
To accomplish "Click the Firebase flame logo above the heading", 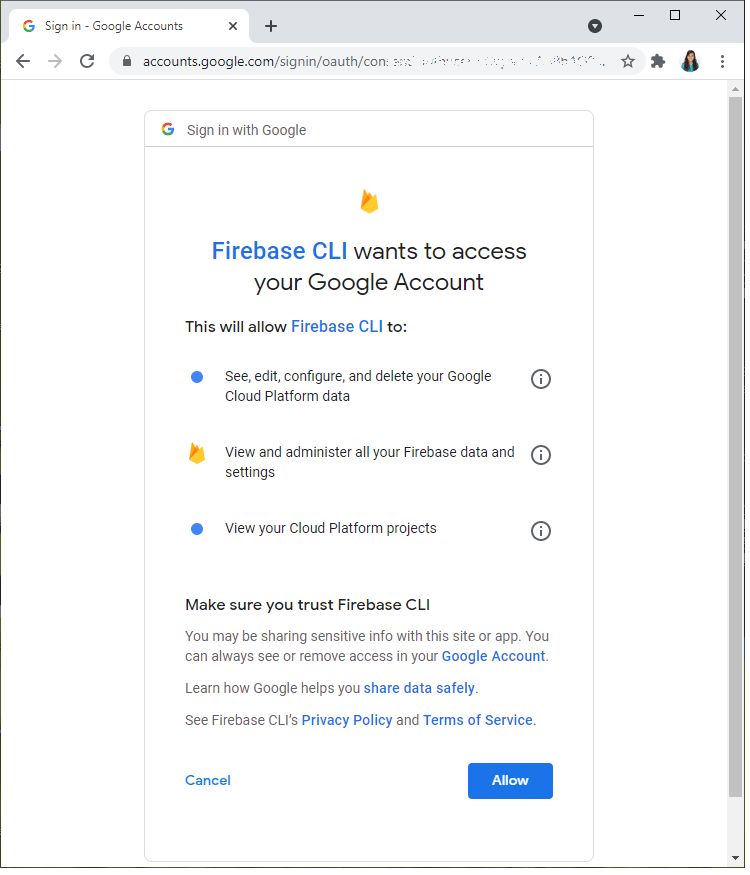I will [x=369, y=200].
